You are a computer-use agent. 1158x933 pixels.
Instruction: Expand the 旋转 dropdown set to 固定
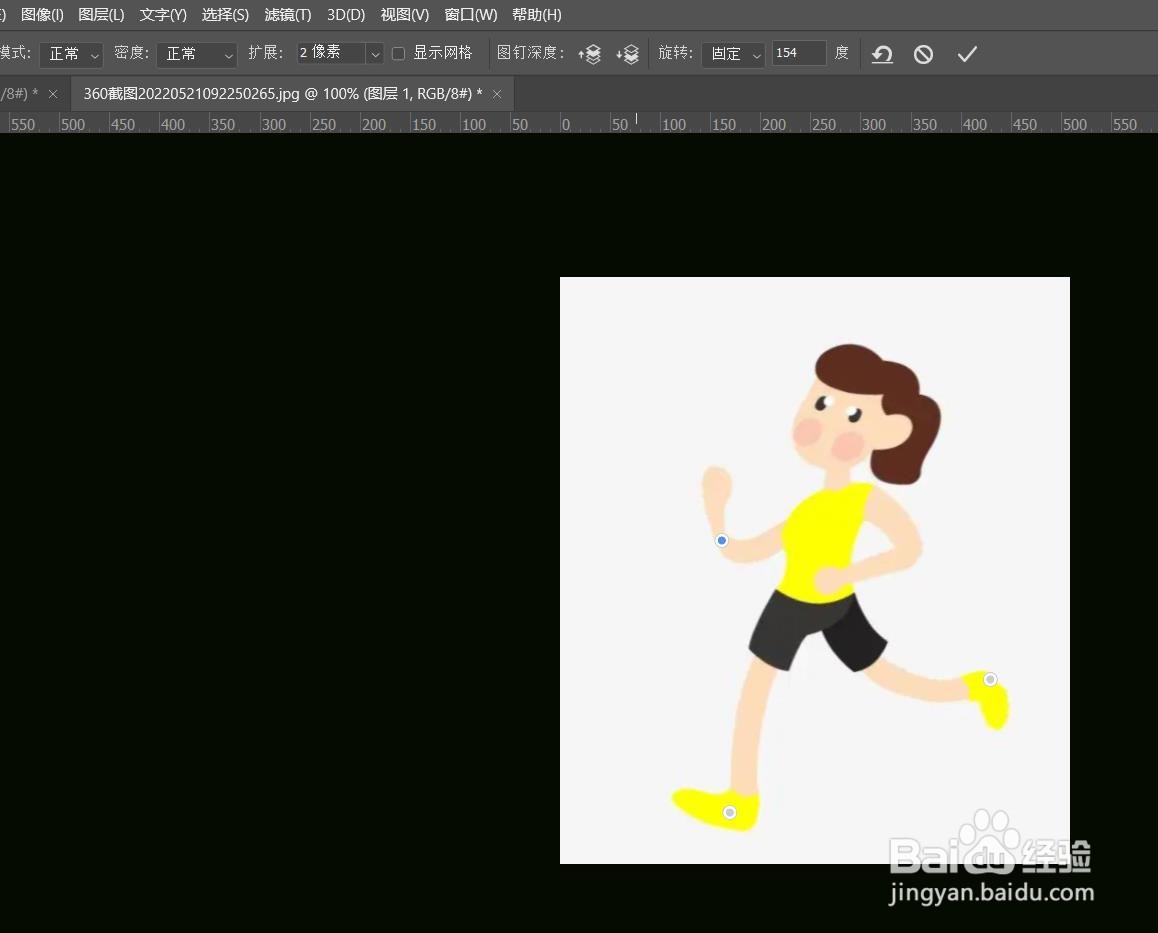pos(733,54)
